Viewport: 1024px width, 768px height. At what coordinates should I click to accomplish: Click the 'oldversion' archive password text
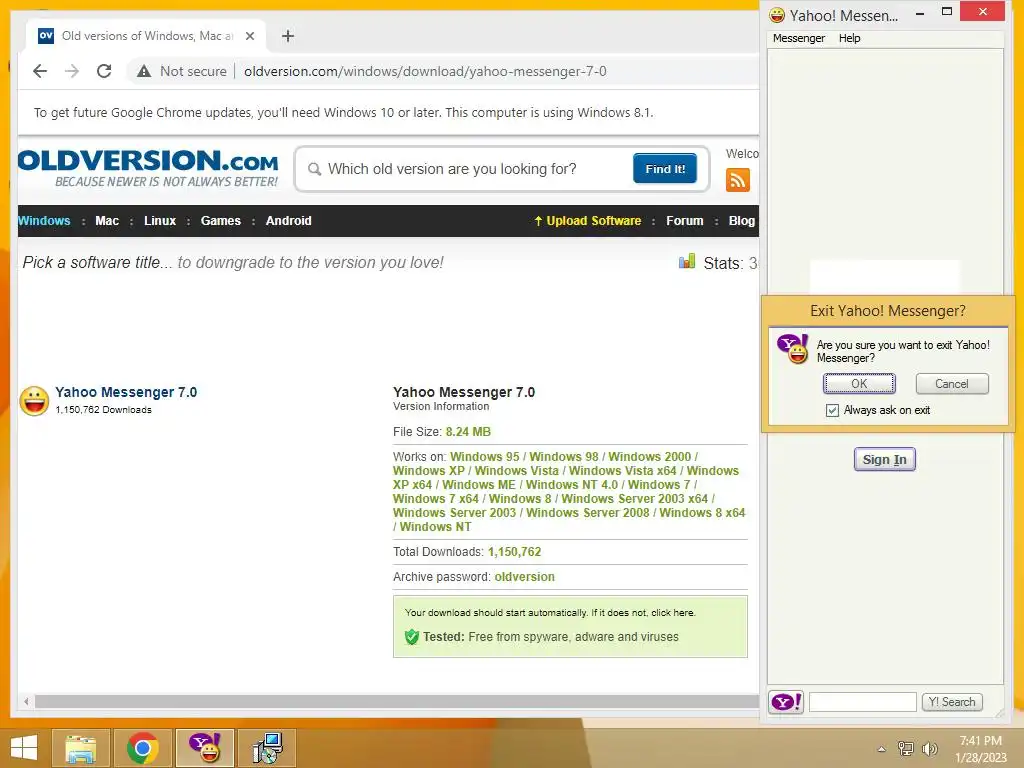[x=524, y=577]
